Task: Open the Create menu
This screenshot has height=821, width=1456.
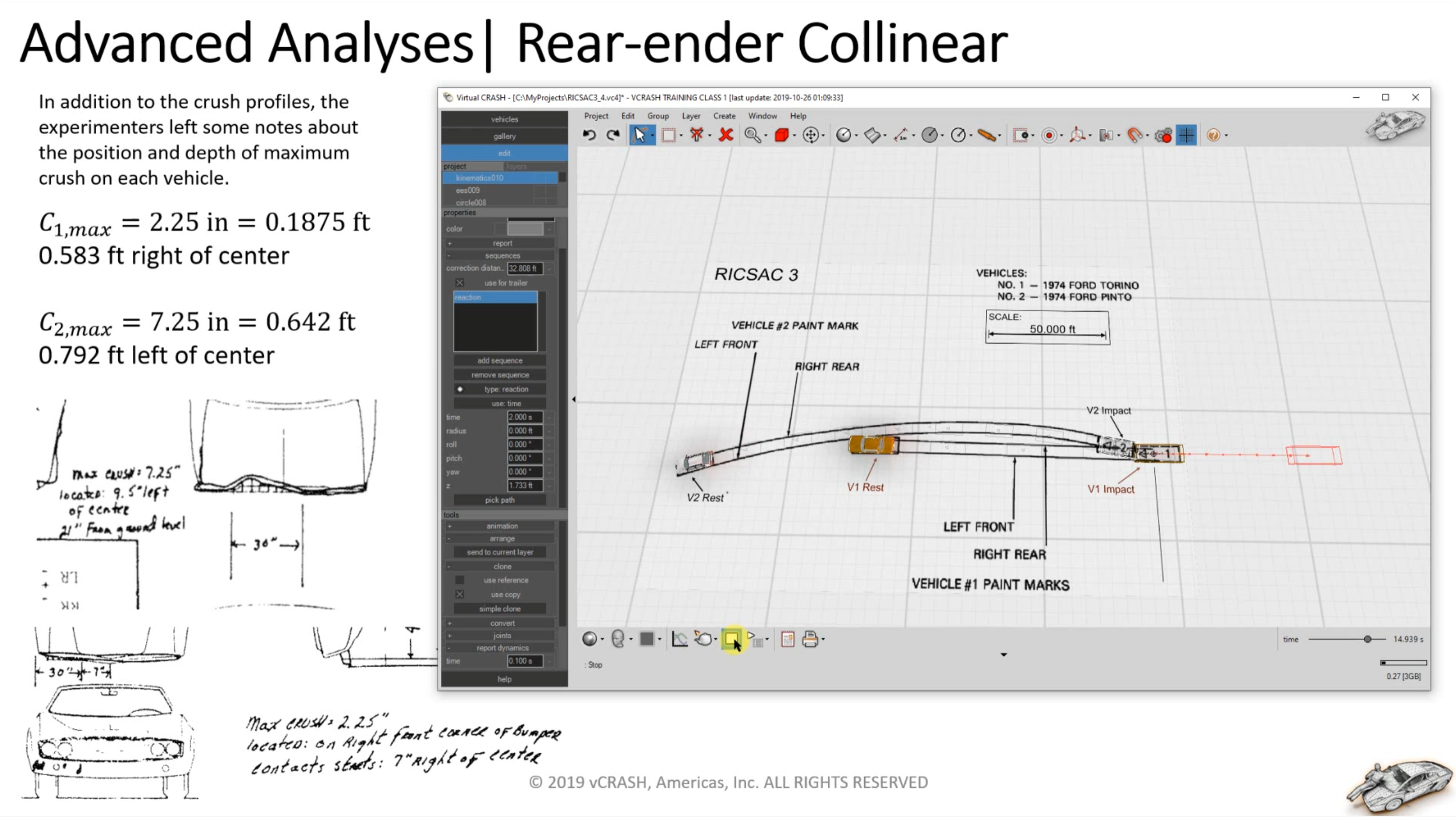Action: pos(724,116)
